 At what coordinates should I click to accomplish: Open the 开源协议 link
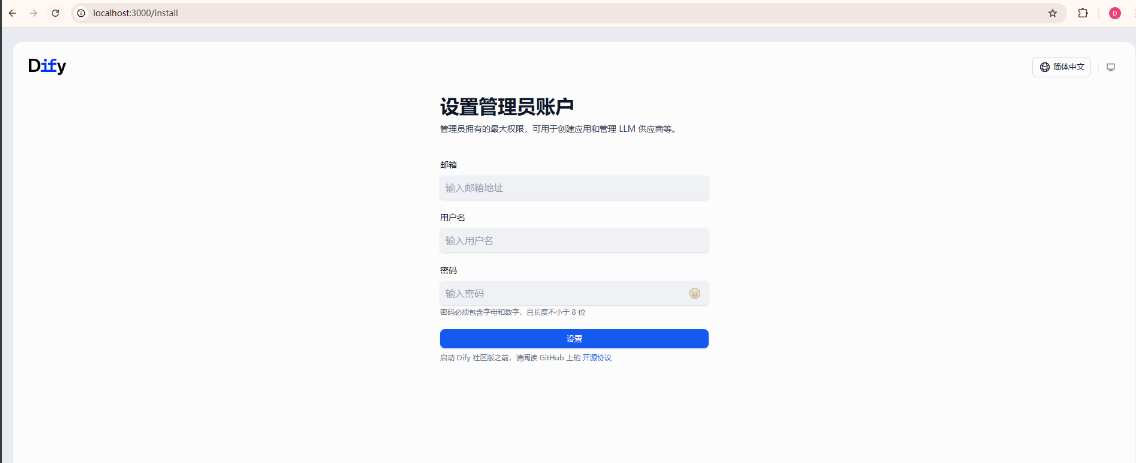[597, 358]
